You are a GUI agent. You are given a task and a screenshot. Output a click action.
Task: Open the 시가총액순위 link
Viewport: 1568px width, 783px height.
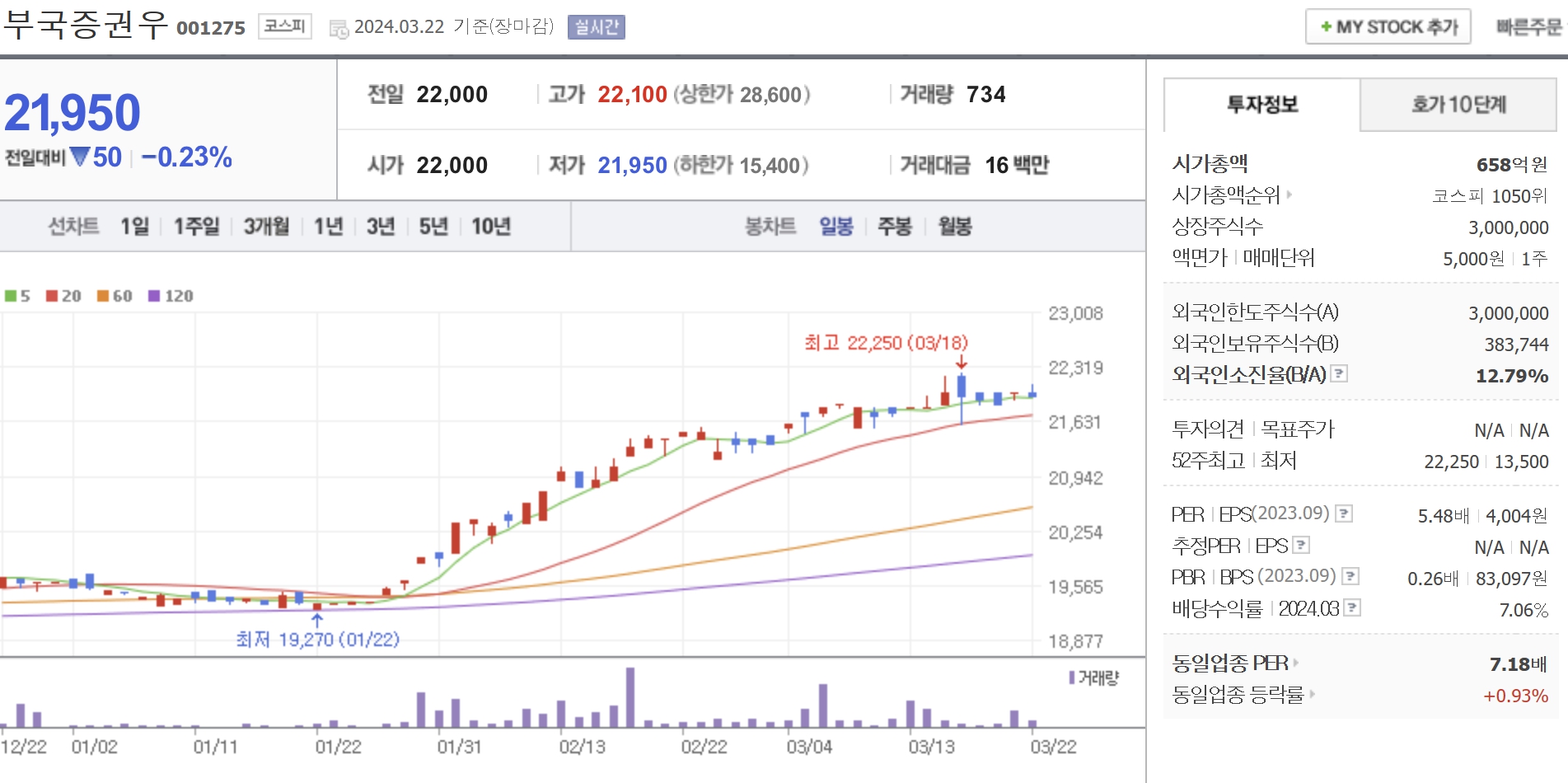tap(1226, 195)
